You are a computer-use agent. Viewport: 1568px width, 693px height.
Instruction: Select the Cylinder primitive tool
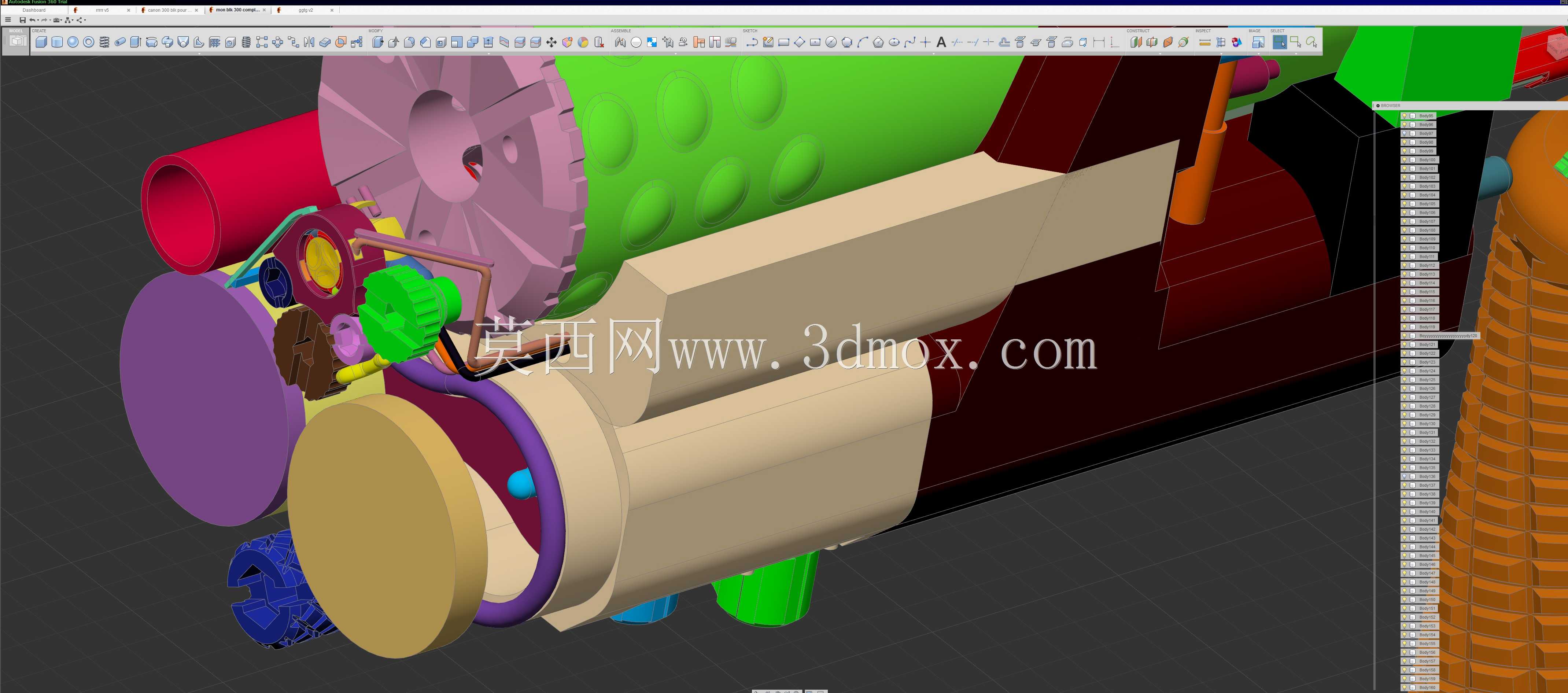coord(57,42)
